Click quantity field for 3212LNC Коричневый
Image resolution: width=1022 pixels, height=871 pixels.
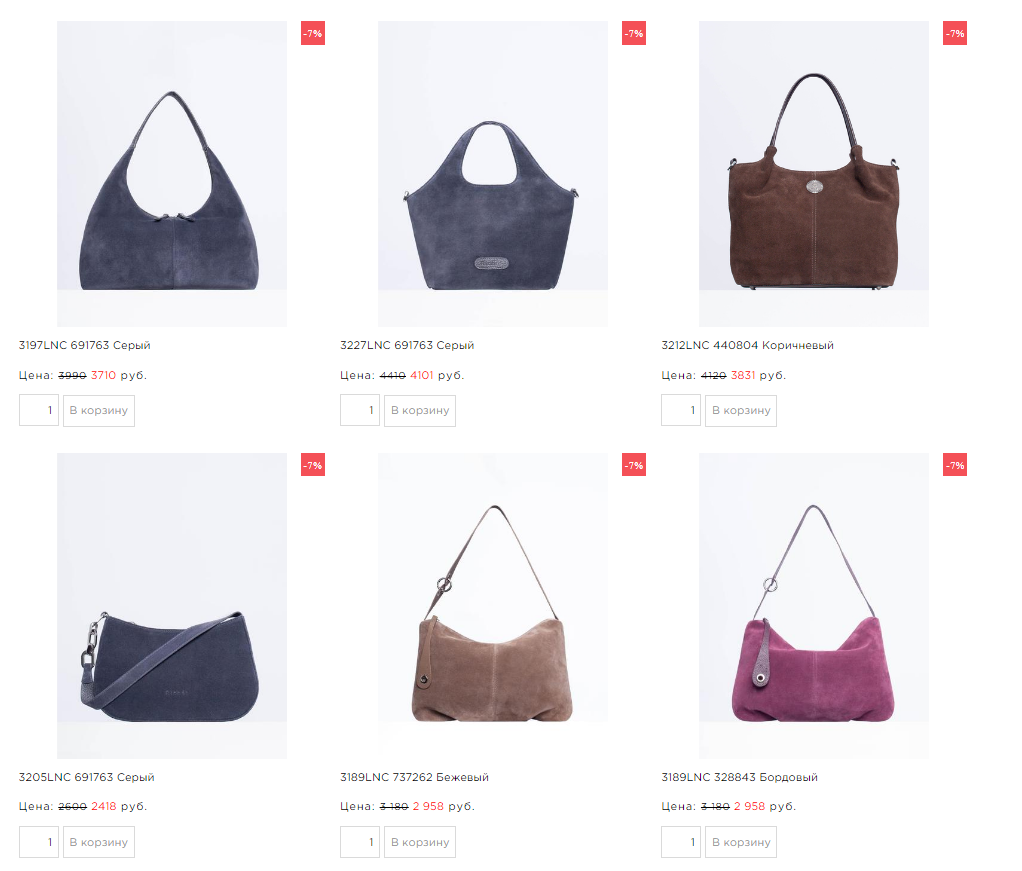(681, 411)
